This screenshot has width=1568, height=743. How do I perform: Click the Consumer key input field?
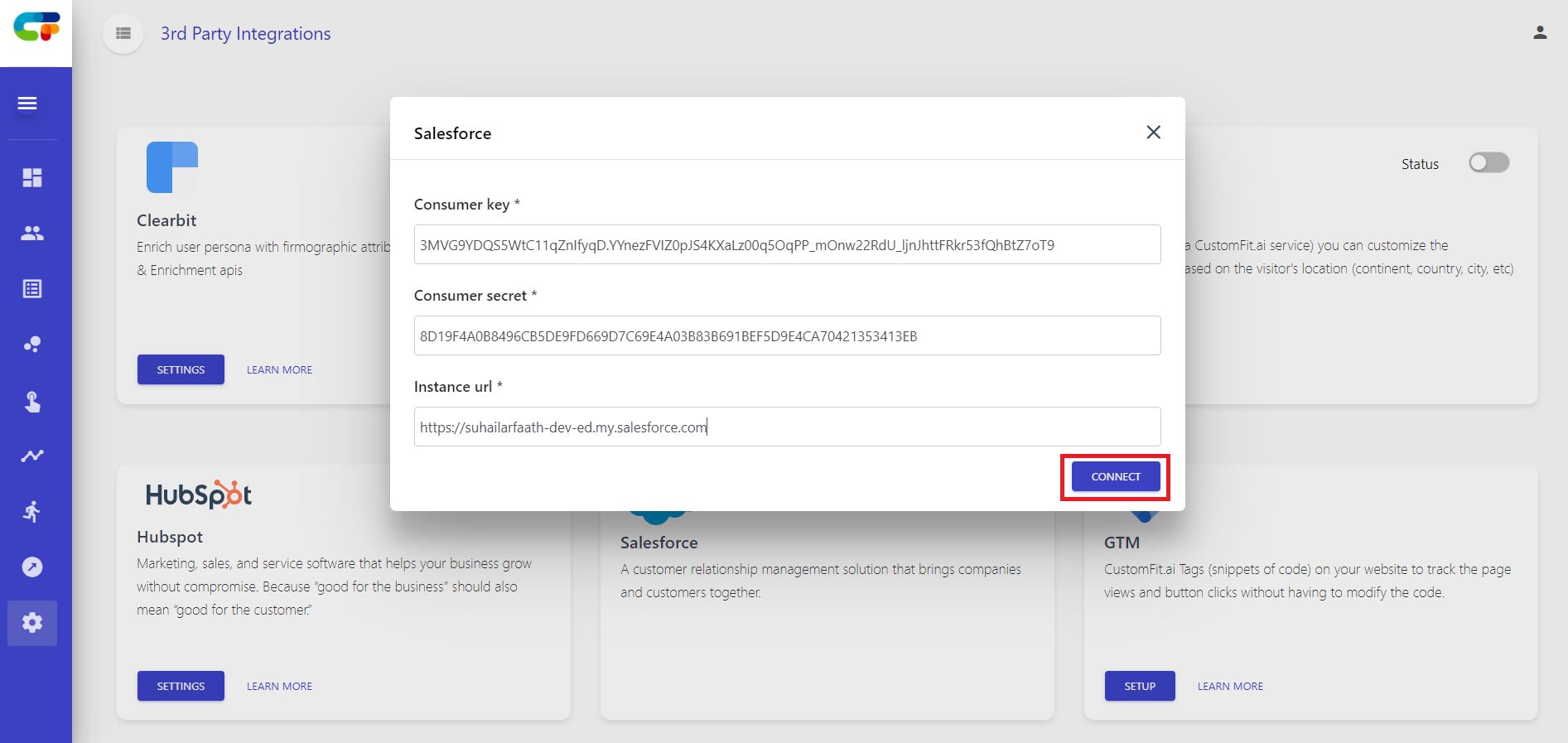pyautogui.click(x=787, y=244)
